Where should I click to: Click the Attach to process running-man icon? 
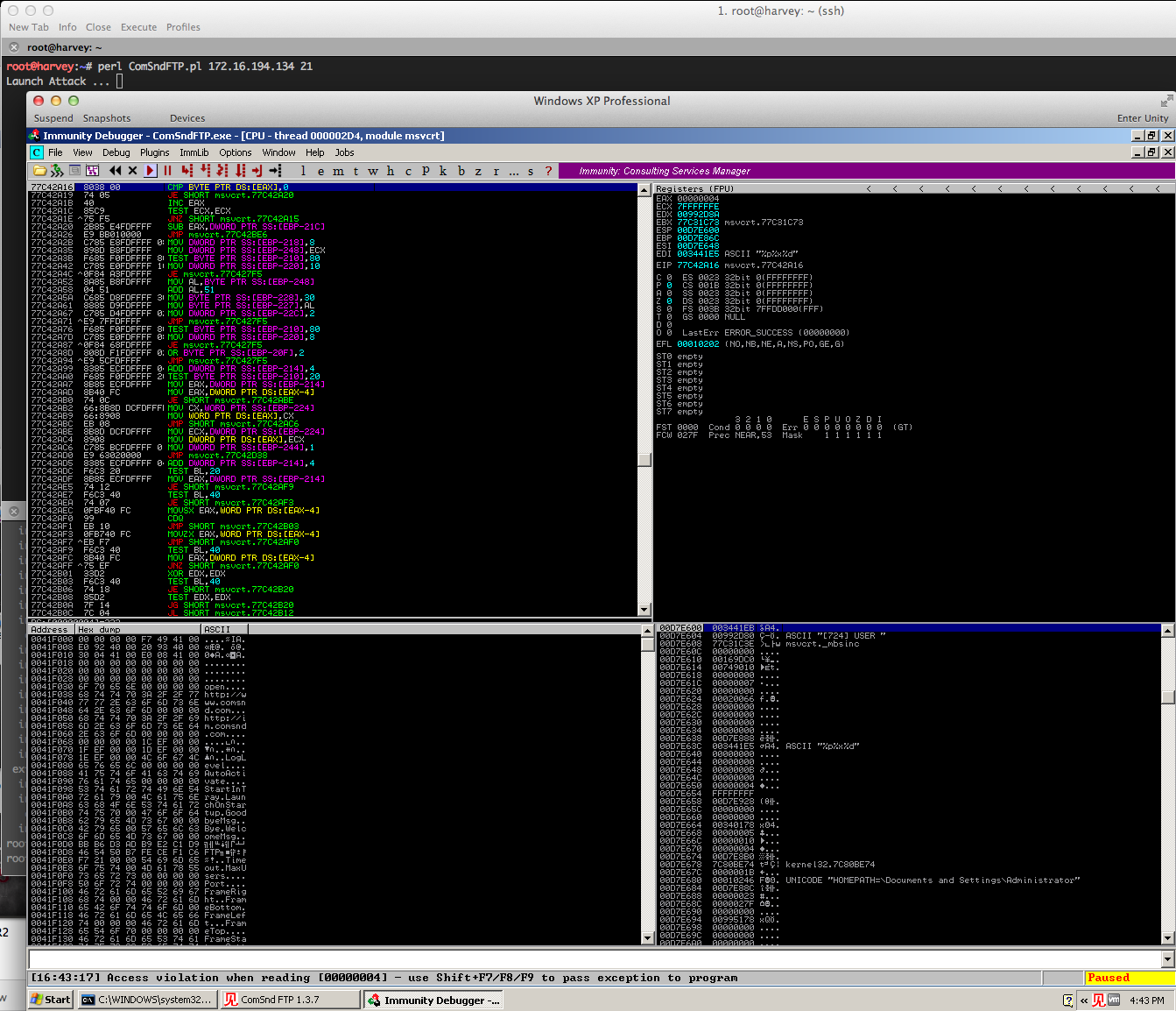(x=57, y=171)
